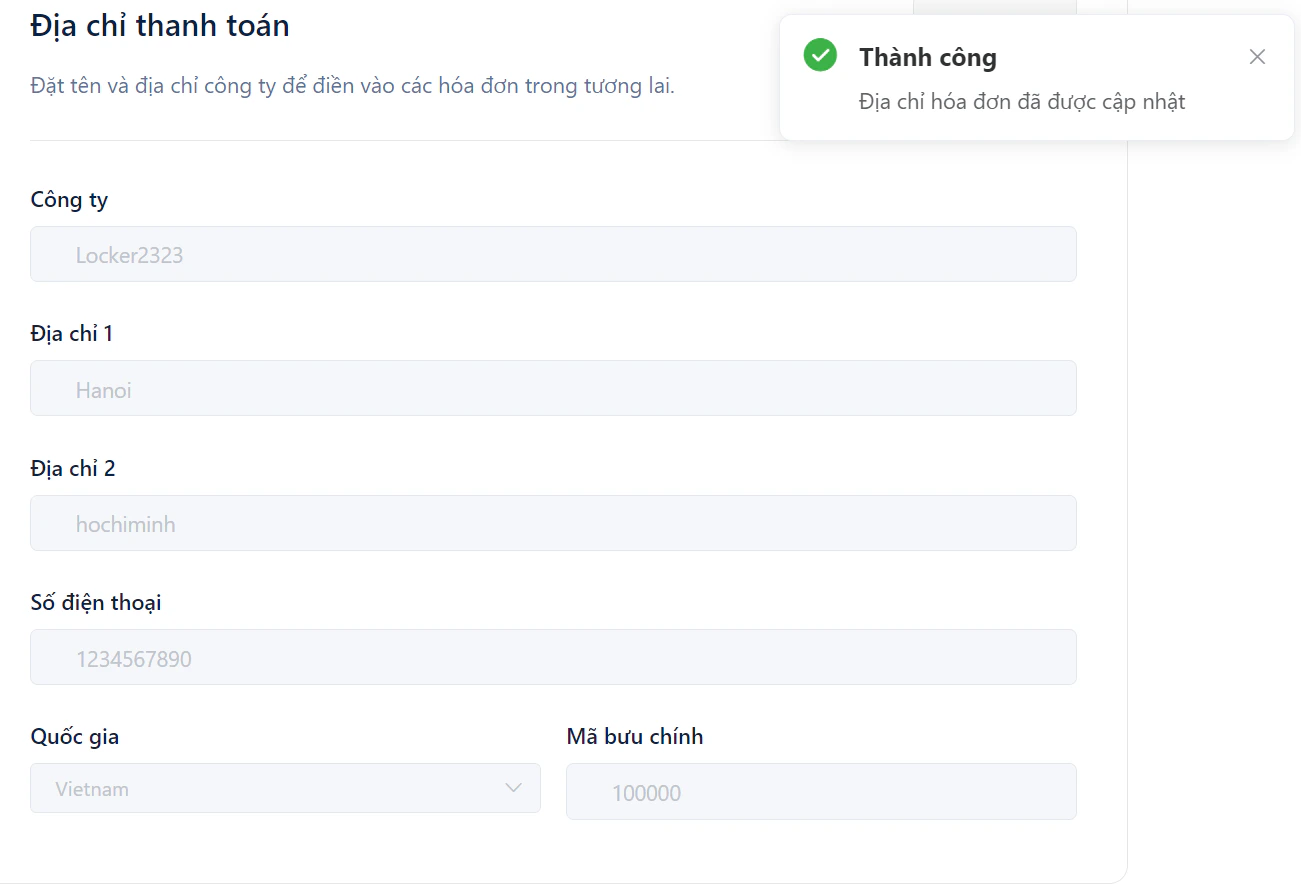
Task: Click the Quốc gia field label
Action: click(74, 736)
